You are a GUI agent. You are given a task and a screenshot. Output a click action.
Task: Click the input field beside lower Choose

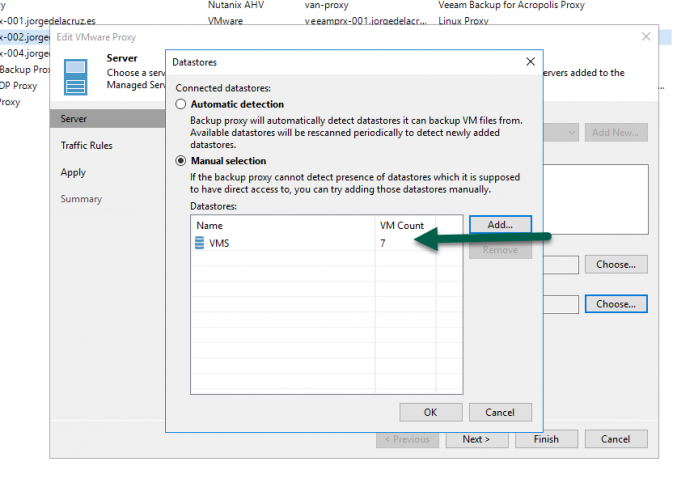click(561, 305)
